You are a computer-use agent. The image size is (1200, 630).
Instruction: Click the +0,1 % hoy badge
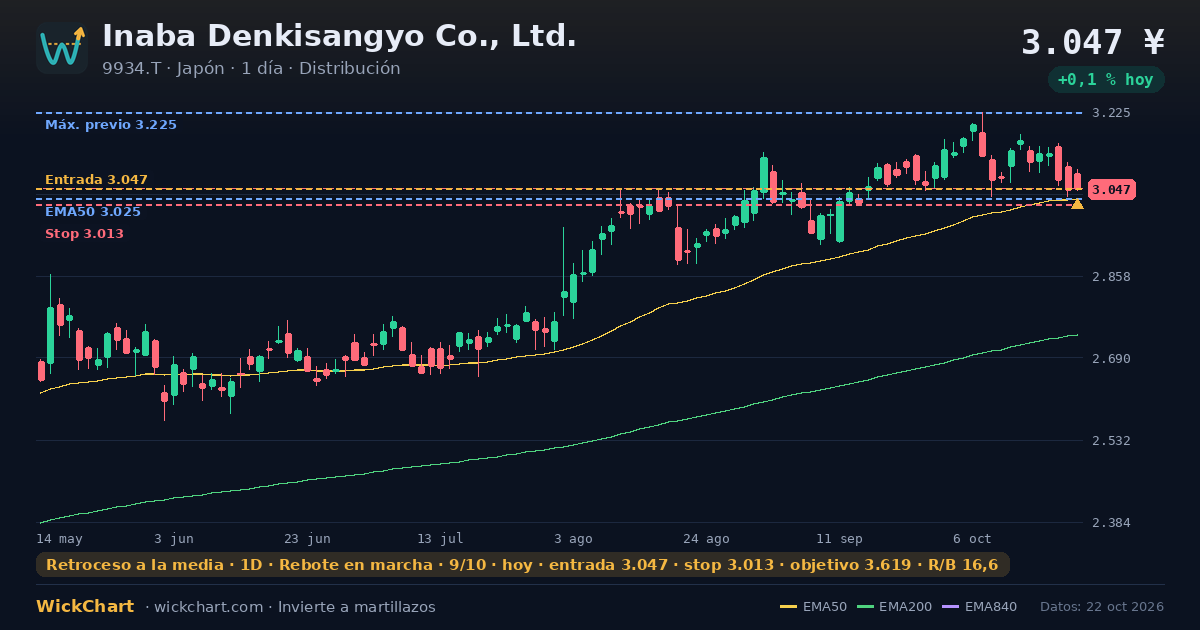[x=1106, y=80]
